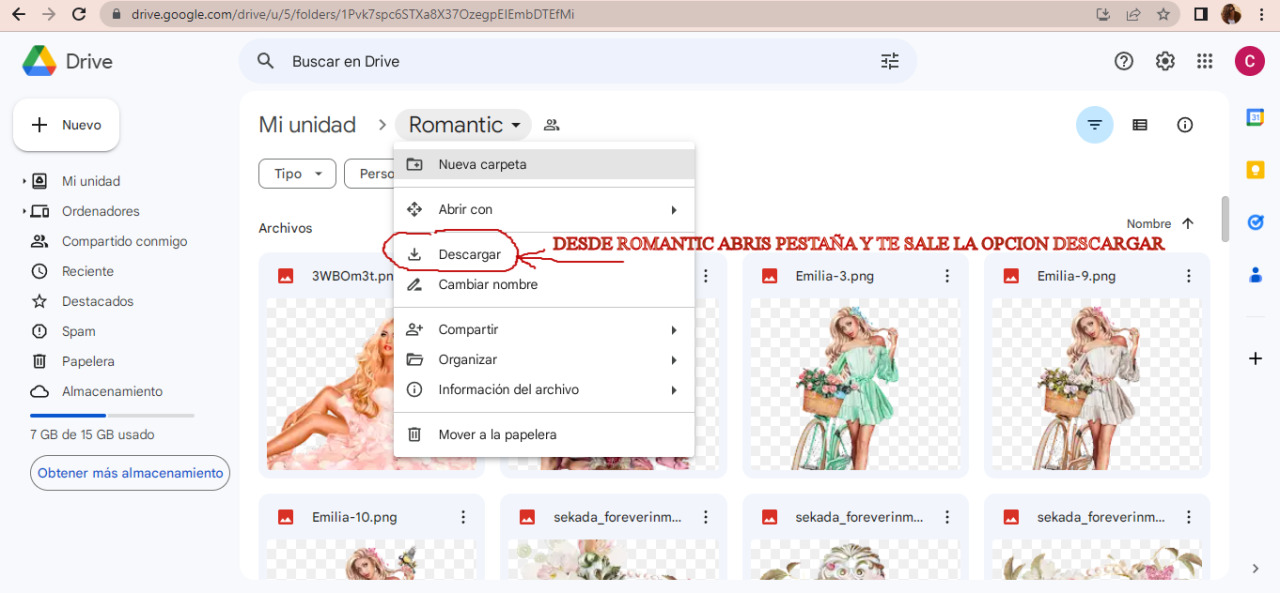Viewport: 1280px width, 593px height.
Task: Open browser side panel icon
Action: 1201,15
